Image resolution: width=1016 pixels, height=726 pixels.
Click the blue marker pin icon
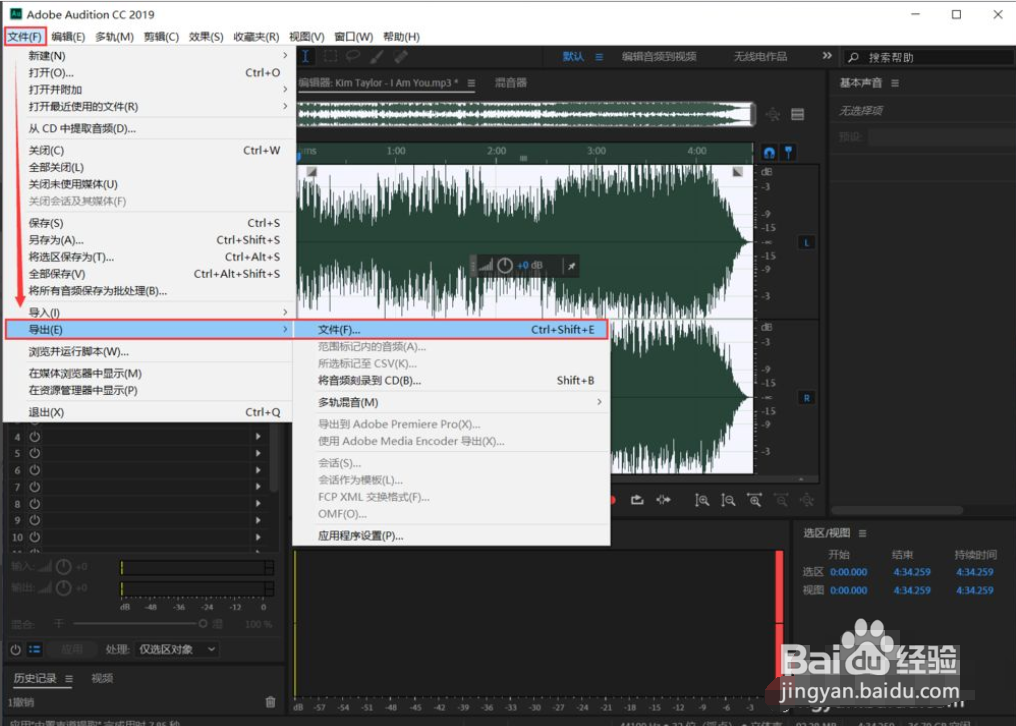tap(789, 153)
